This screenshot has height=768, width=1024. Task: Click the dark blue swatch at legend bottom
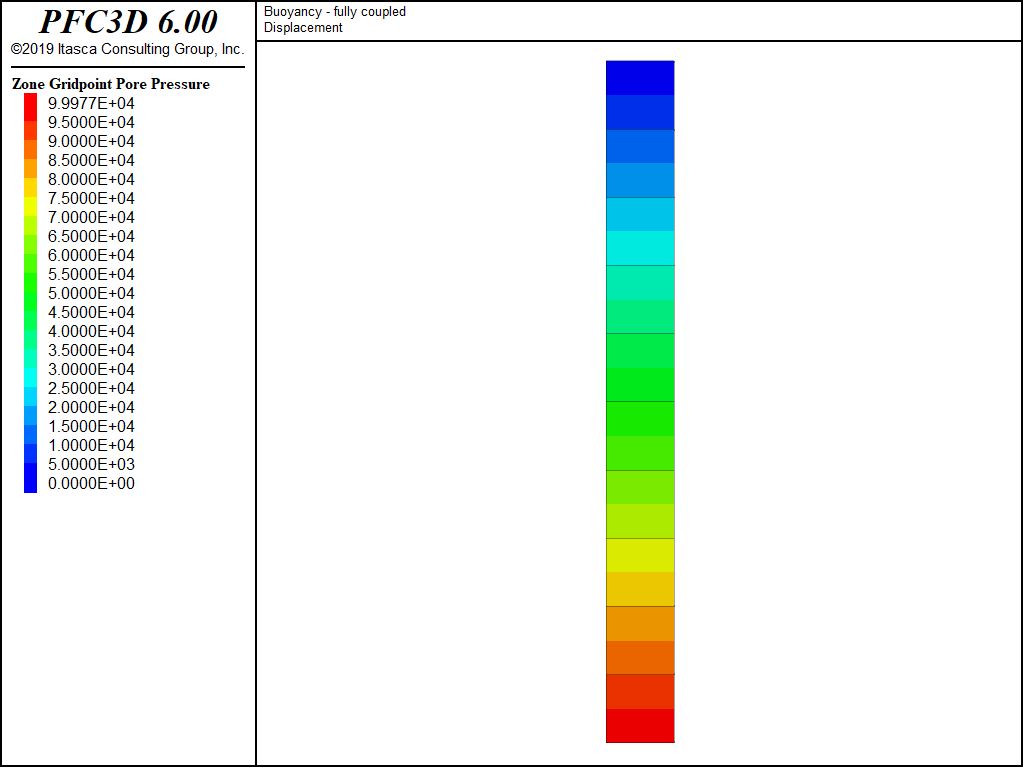pos(30,478)
